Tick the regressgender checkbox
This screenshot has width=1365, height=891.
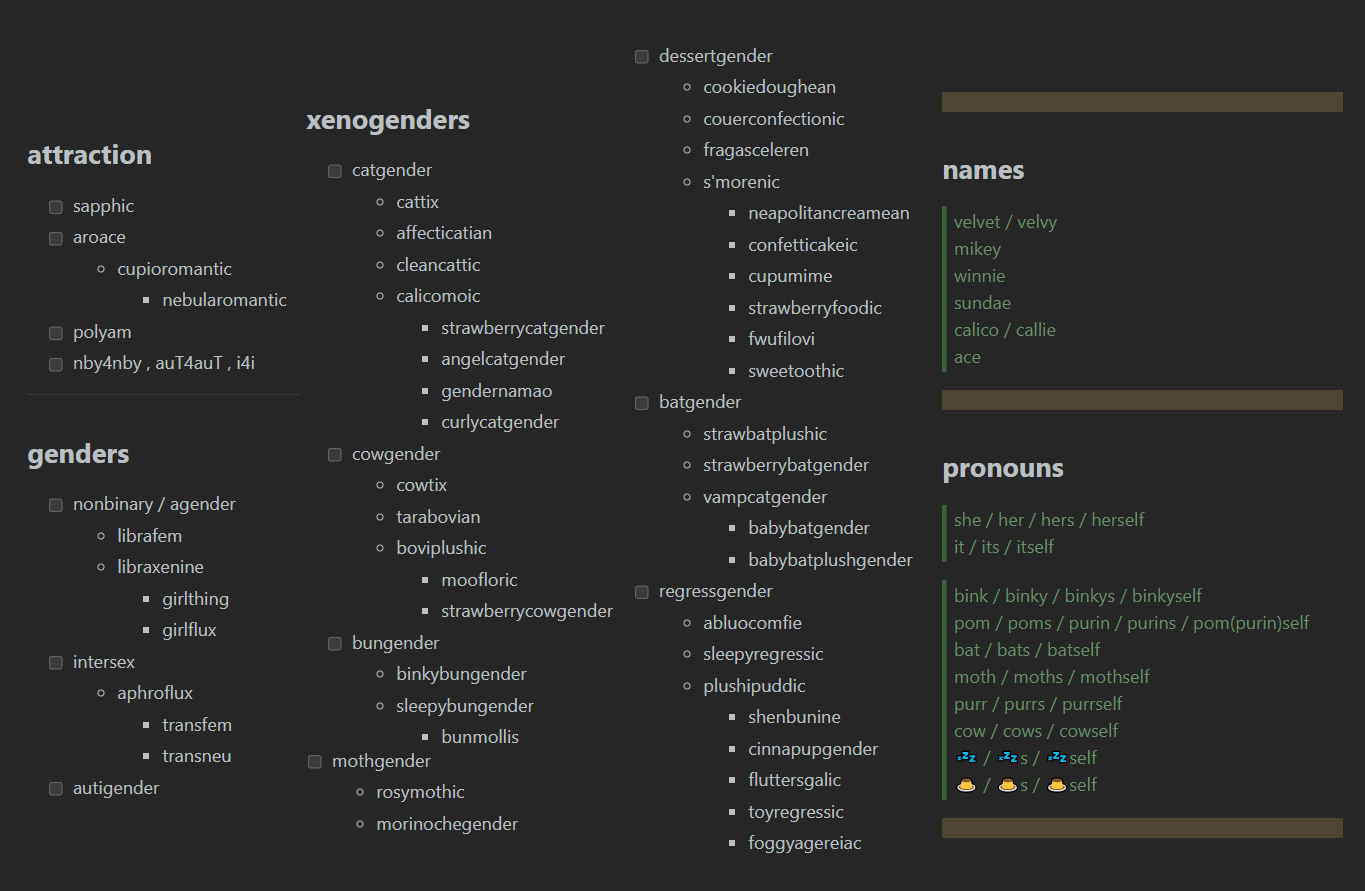[642, 592]
